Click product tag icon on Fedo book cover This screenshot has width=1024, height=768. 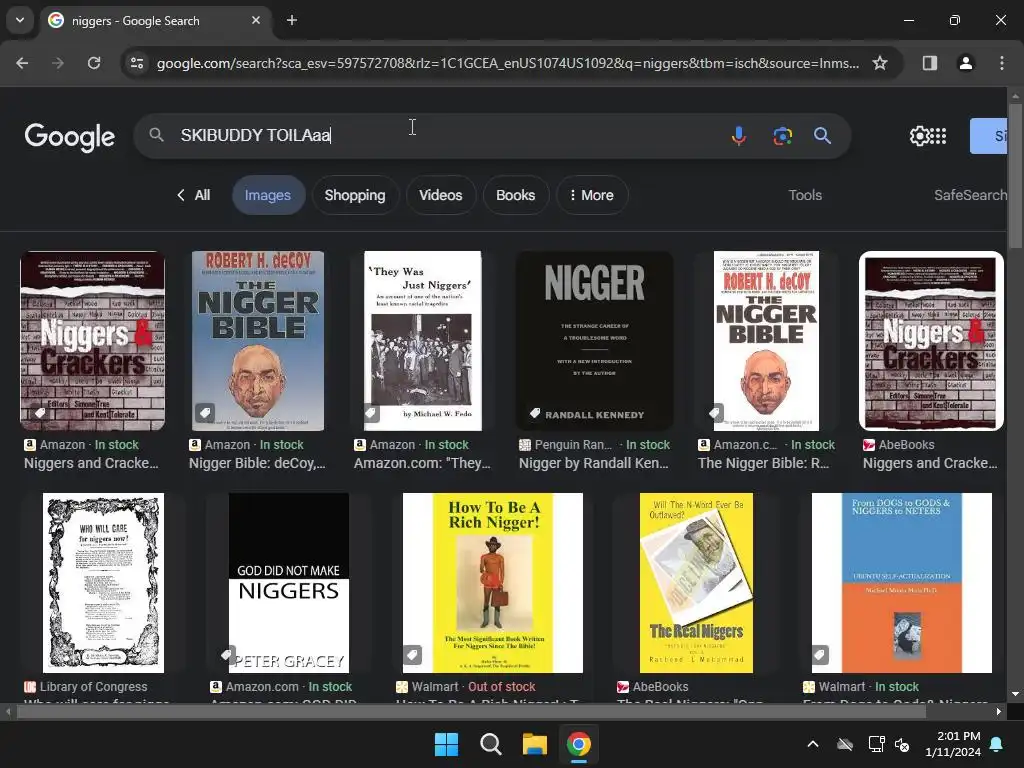pos(371,413)
